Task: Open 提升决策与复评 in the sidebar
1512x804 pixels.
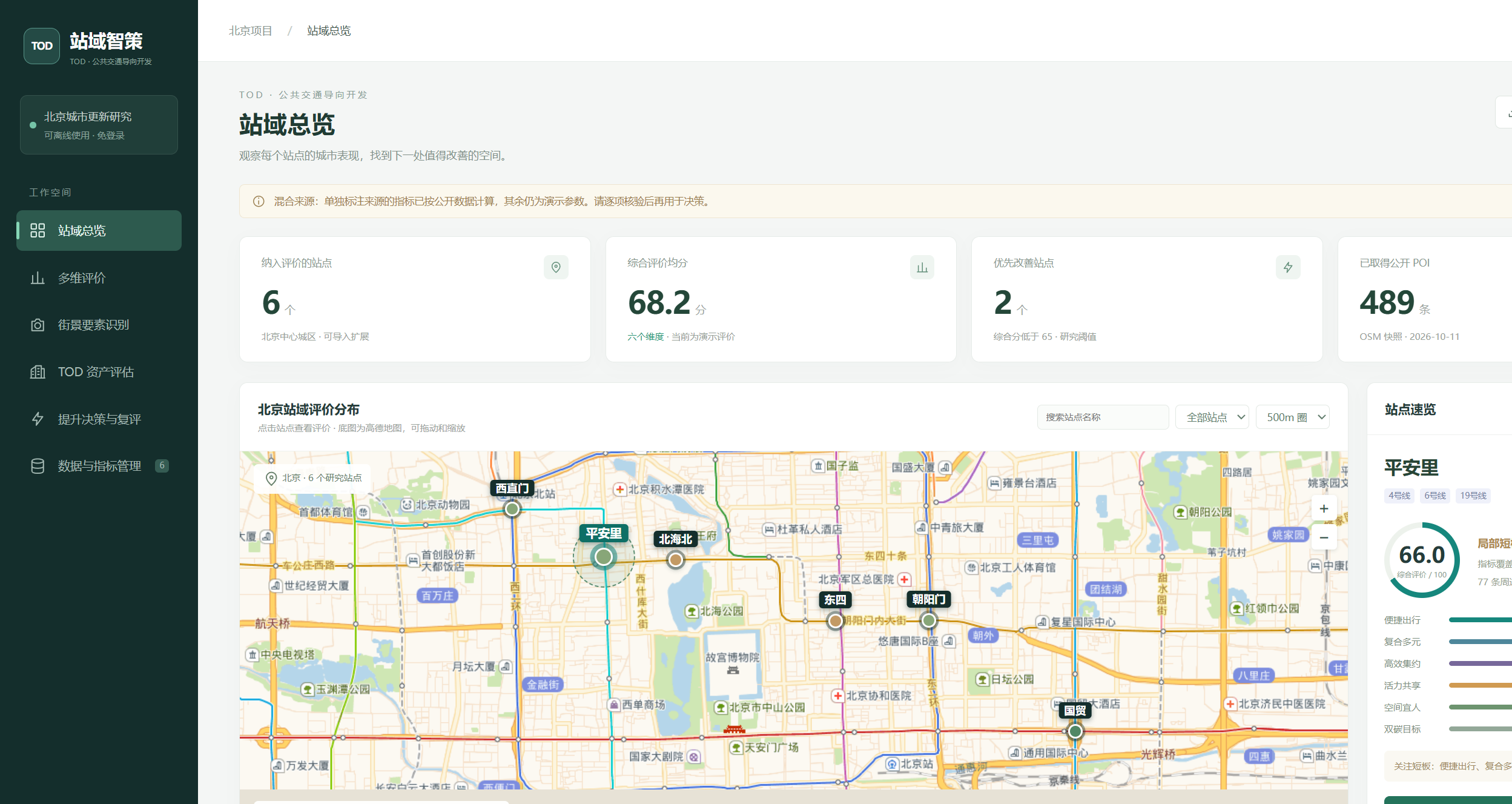Action: [99, 419]
